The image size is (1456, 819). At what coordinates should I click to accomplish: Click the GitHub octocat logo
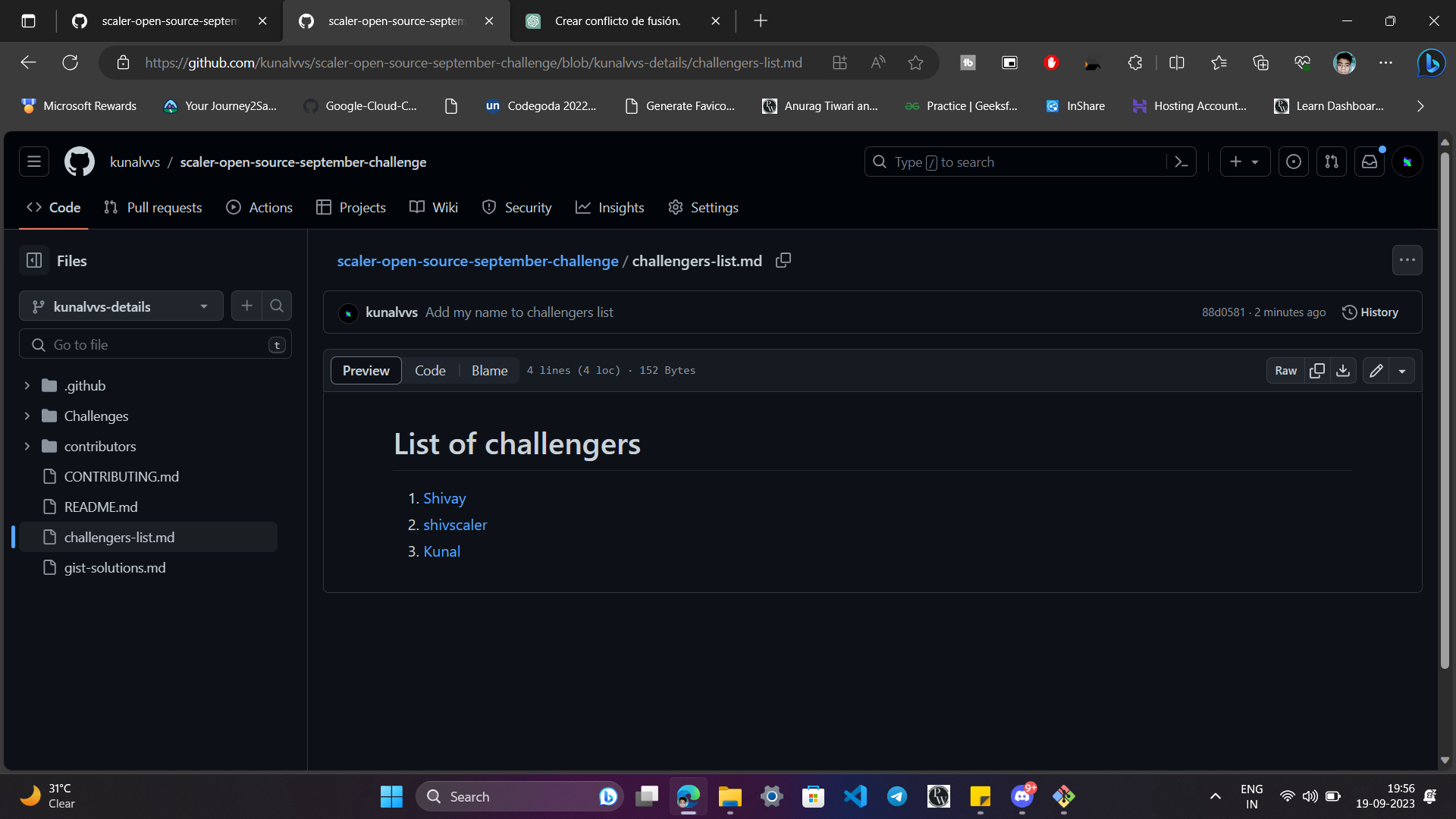coord(79,161)
